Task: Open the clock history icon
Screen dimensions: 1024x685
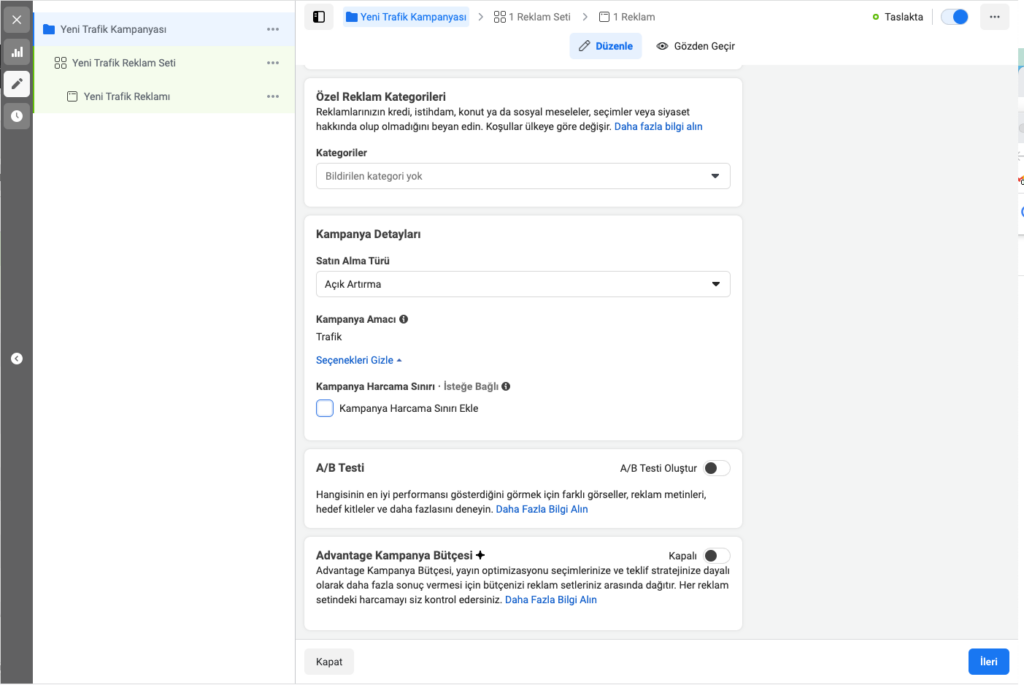Action: [16, 116]
